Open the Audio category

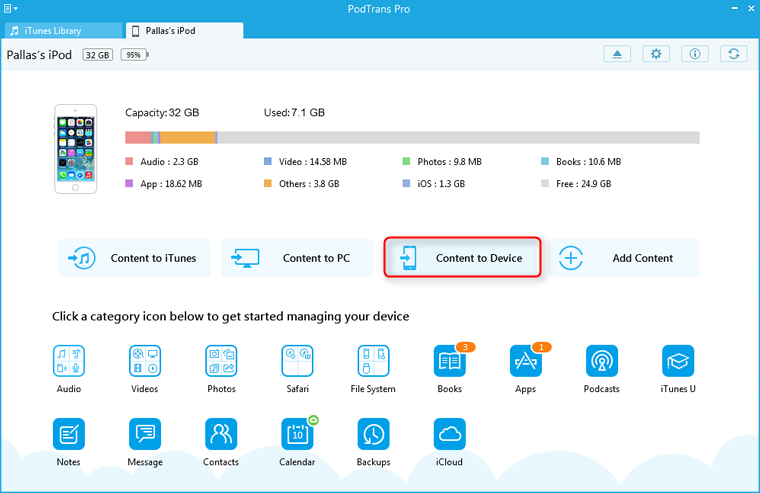pyautogui.click(x=69, y=360)
